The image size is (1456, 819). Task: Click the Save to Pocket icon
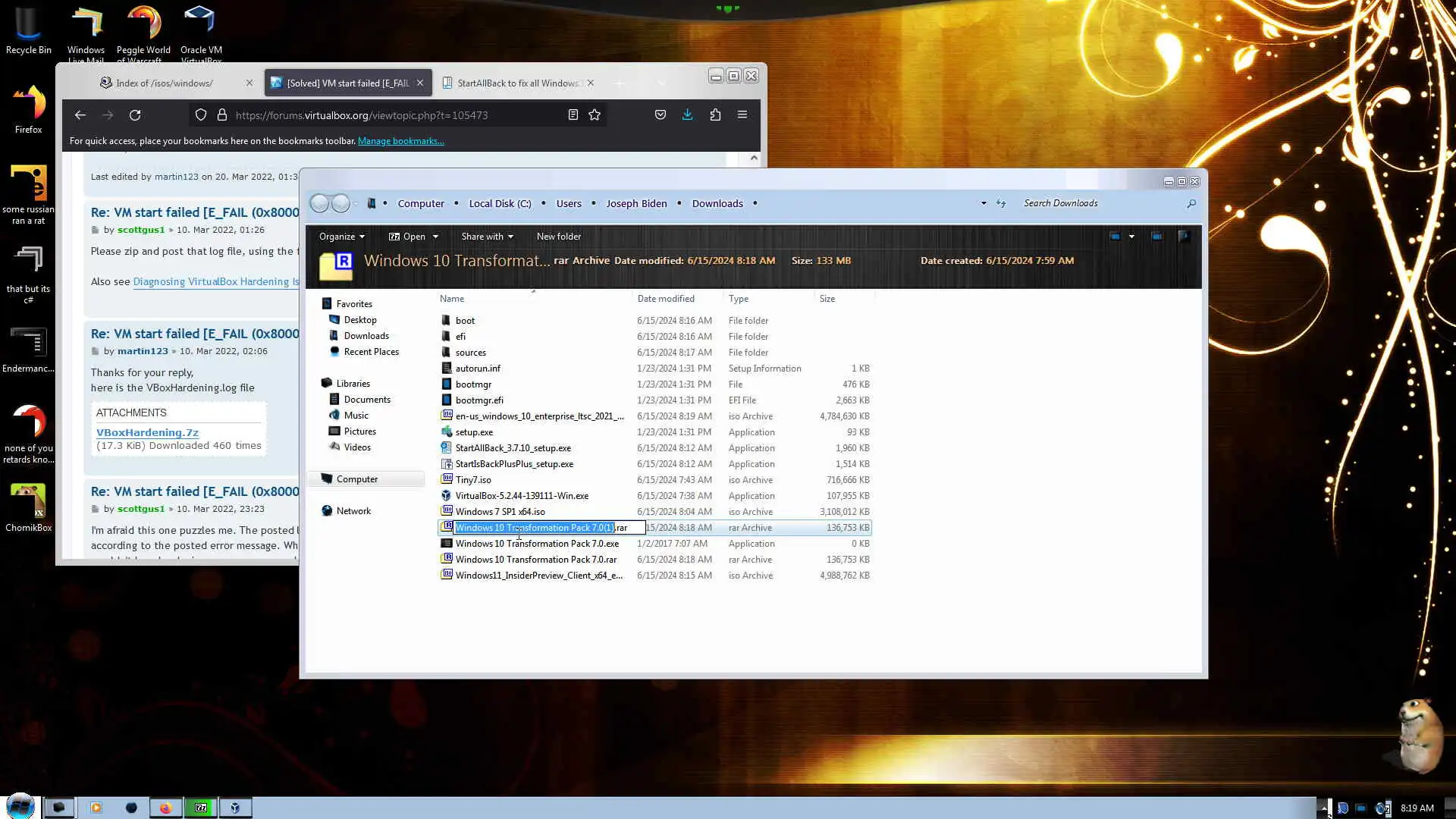(x=661, y=115)
